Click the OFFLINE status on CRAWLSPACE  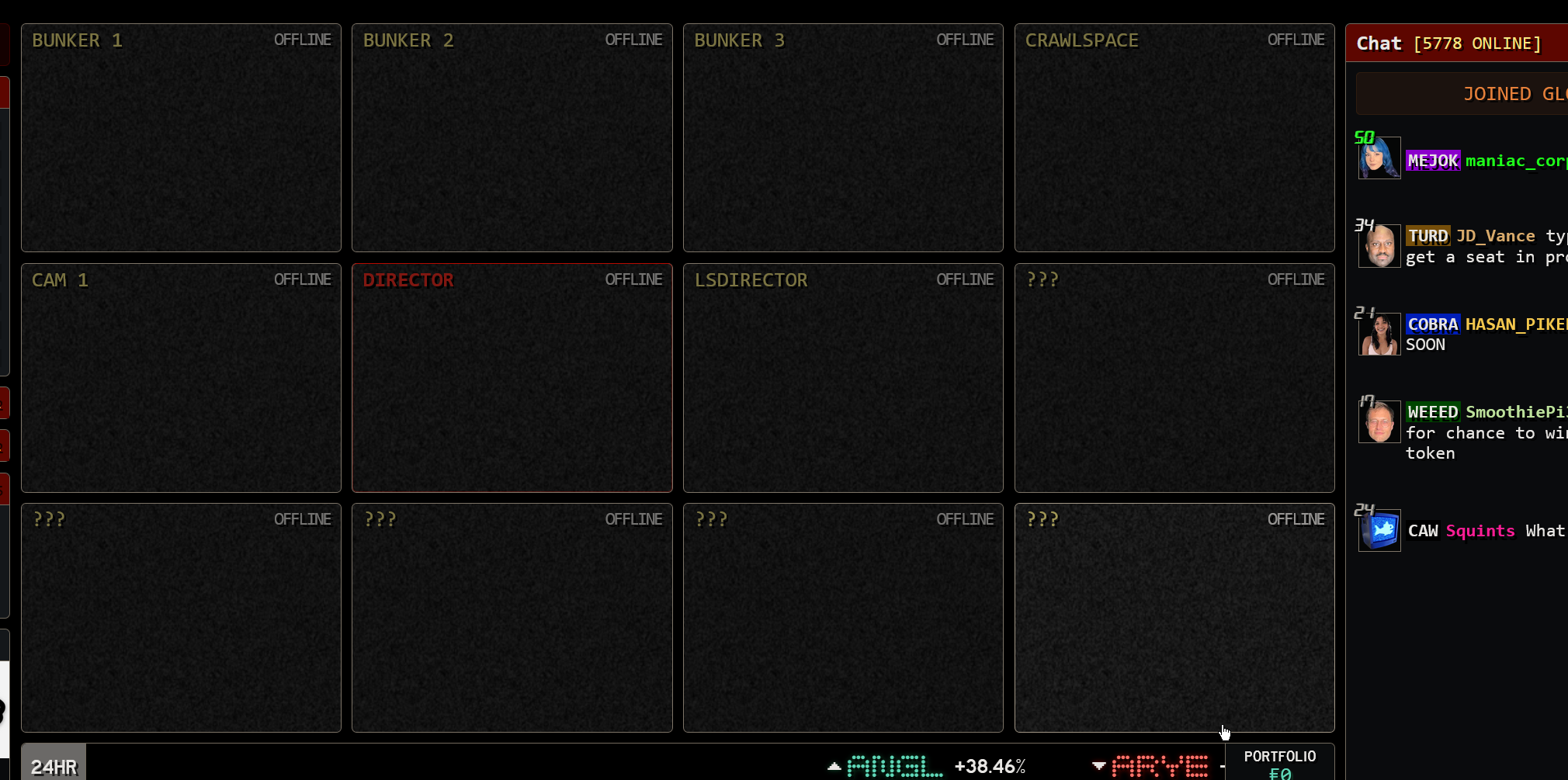click(1296, 40)
